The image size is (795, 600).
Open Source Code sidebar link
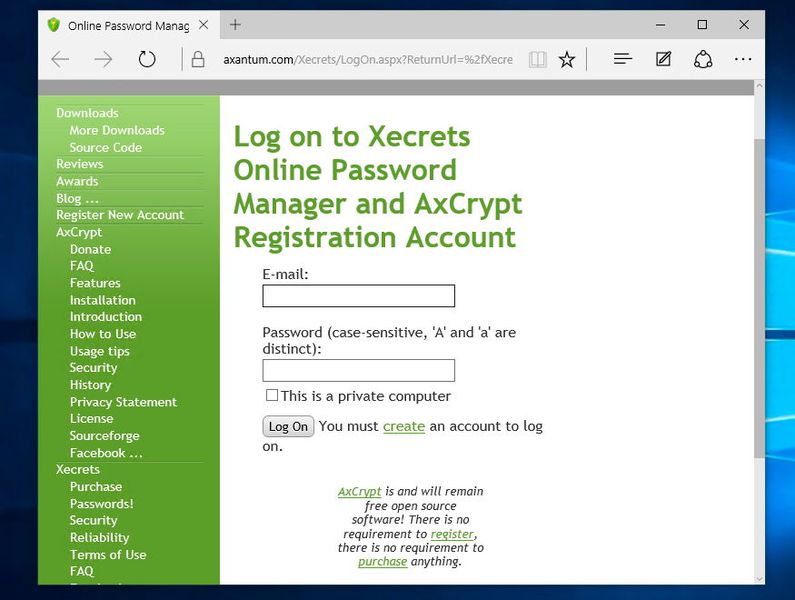click(x=105, y=148)
